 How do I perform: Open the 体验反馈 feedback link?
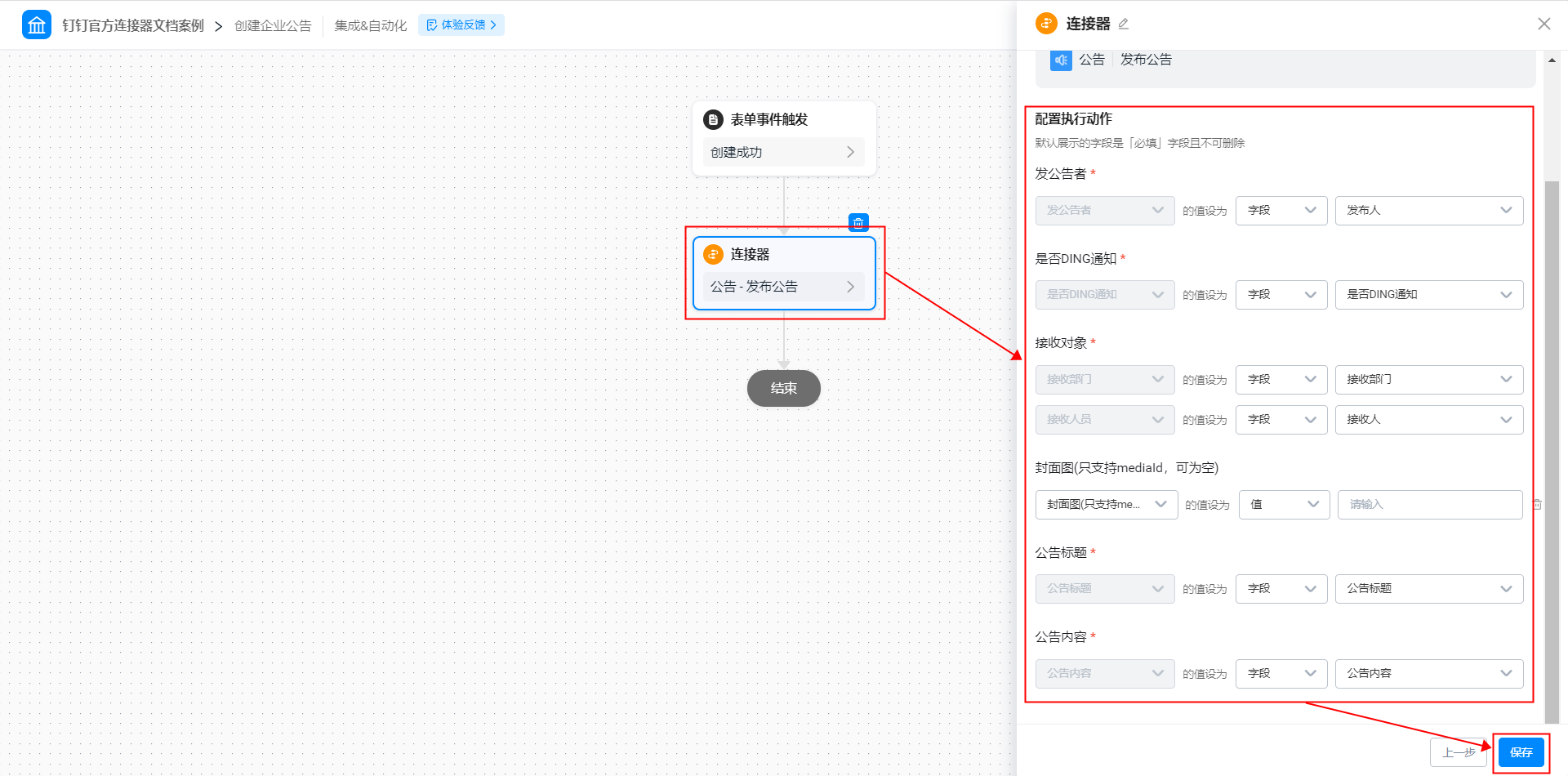click(461, 25)
